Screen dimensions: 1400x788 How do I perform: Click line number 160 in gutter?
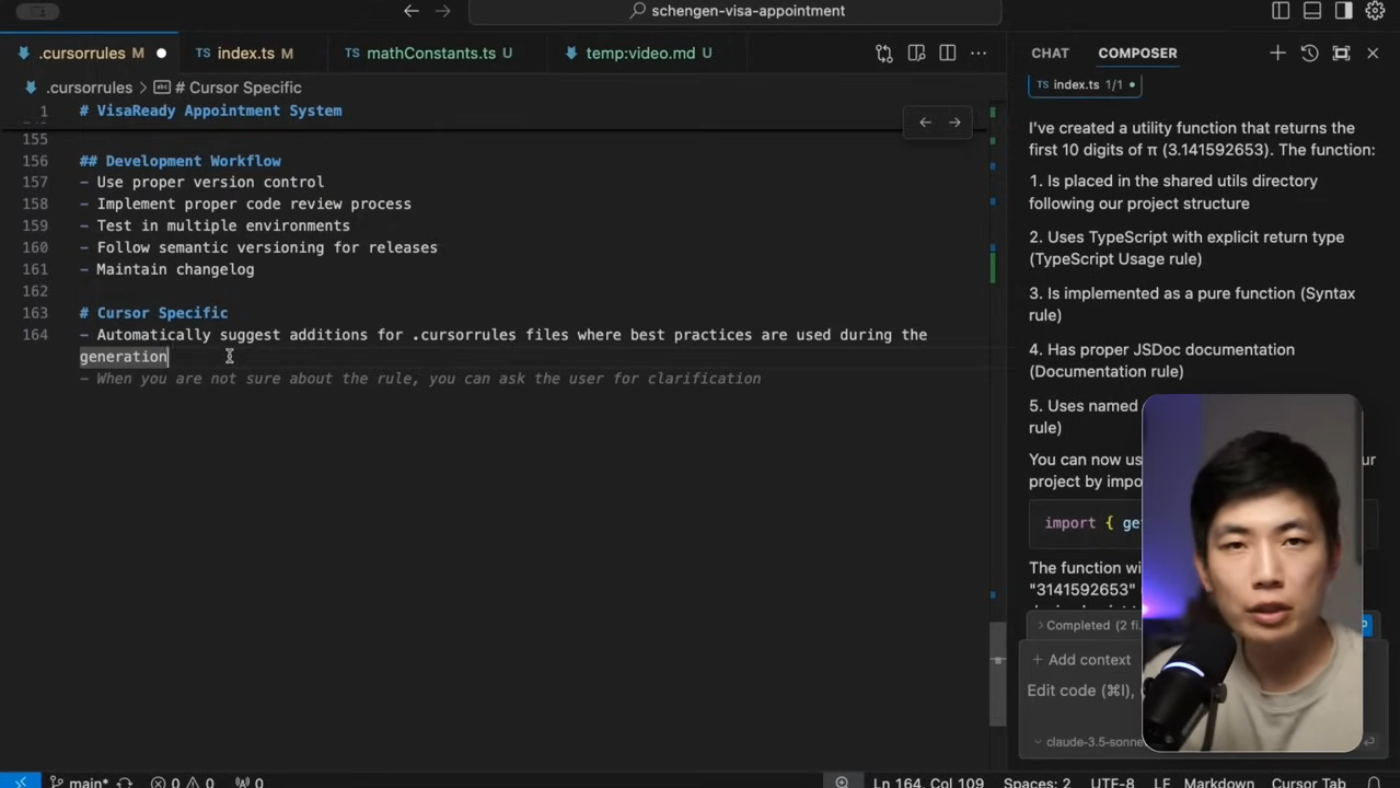(35, 247)
